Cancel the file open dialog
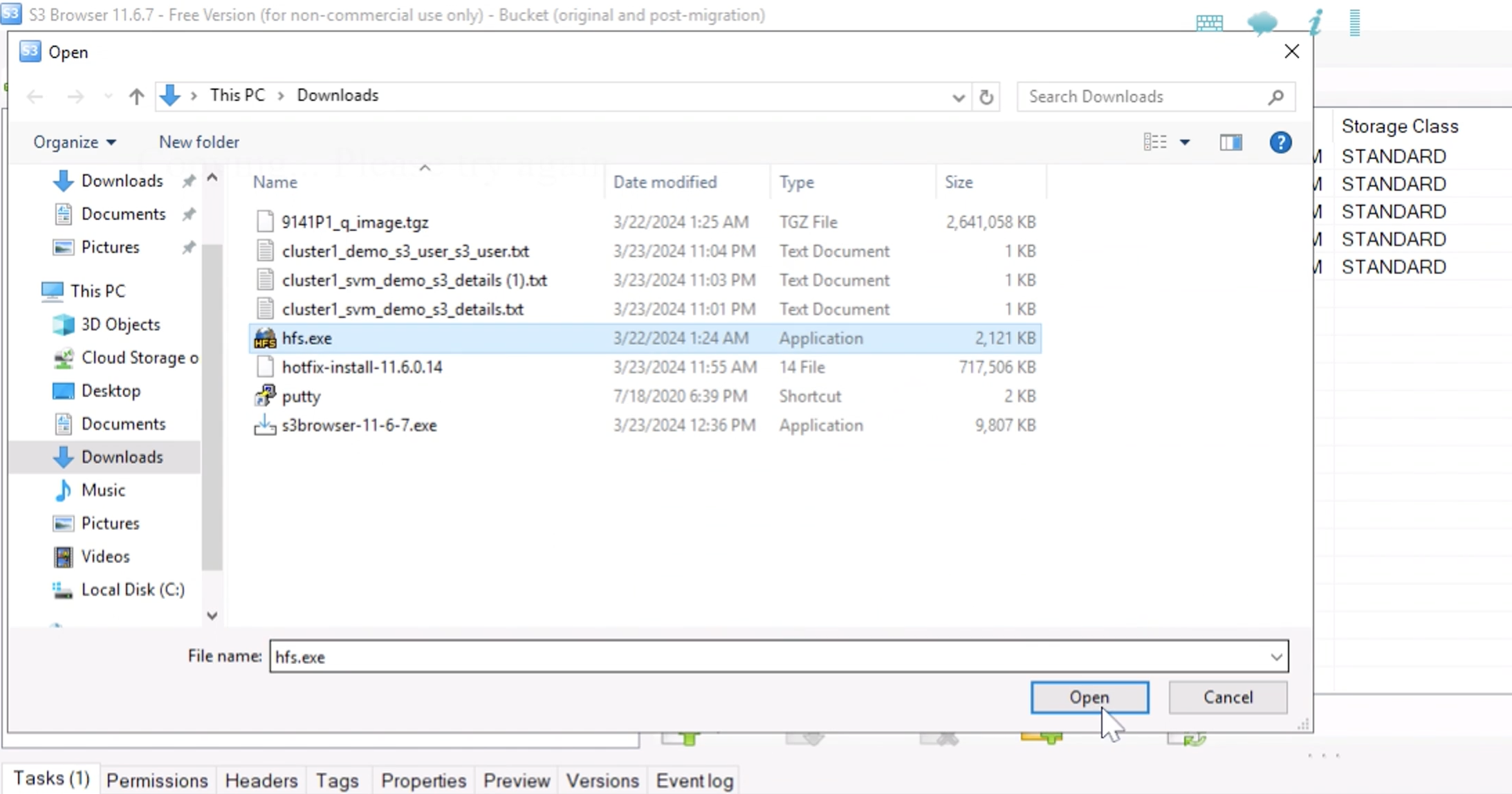1512x794 pixels. 1228,697
